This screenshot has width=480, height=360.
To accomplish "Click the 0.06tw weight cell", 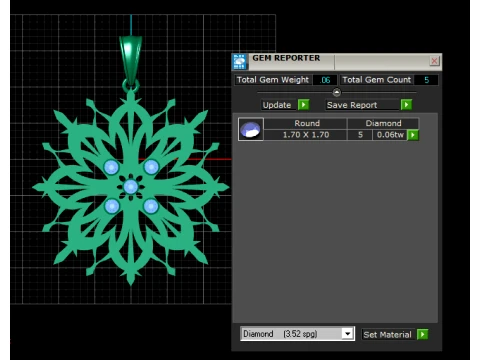I will [390, 135].
